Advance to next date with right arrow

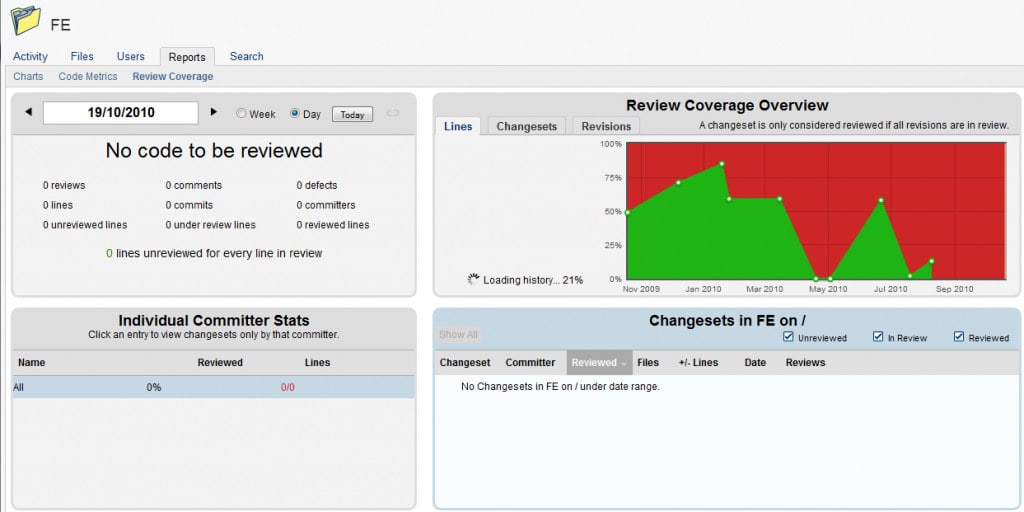(213, 112)
